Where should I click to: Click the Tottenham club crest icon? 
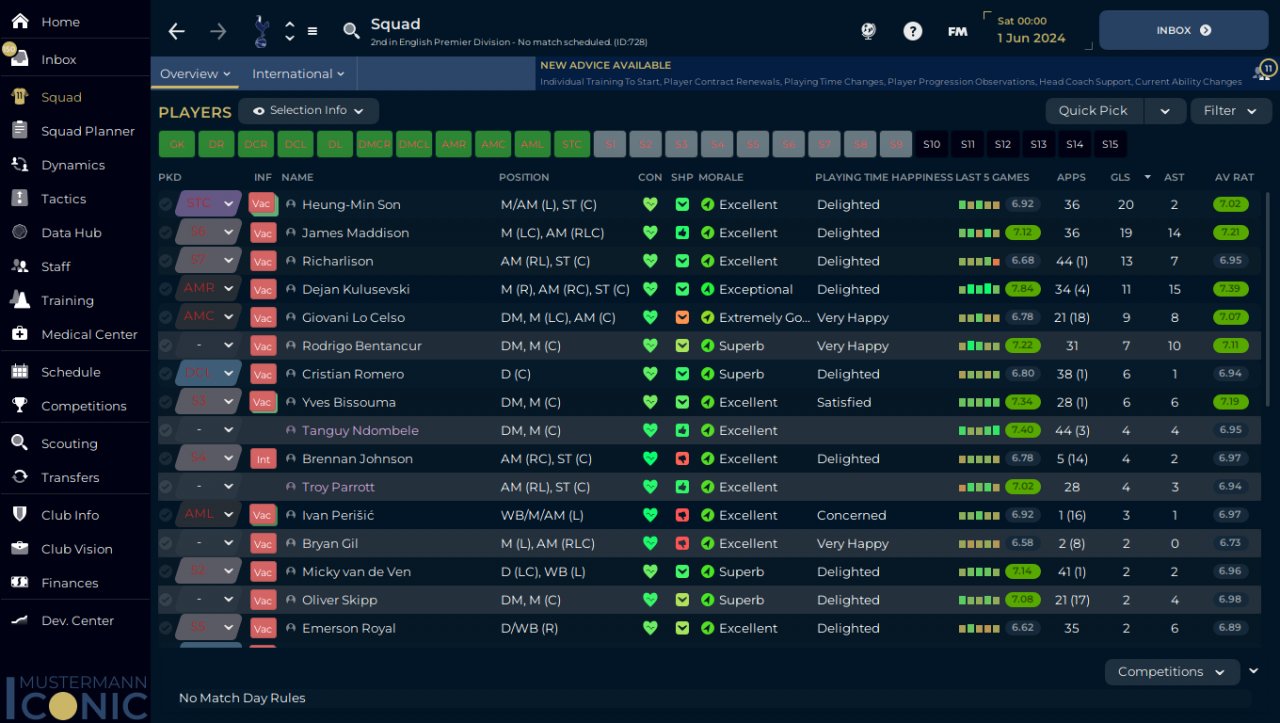[261, 31]
